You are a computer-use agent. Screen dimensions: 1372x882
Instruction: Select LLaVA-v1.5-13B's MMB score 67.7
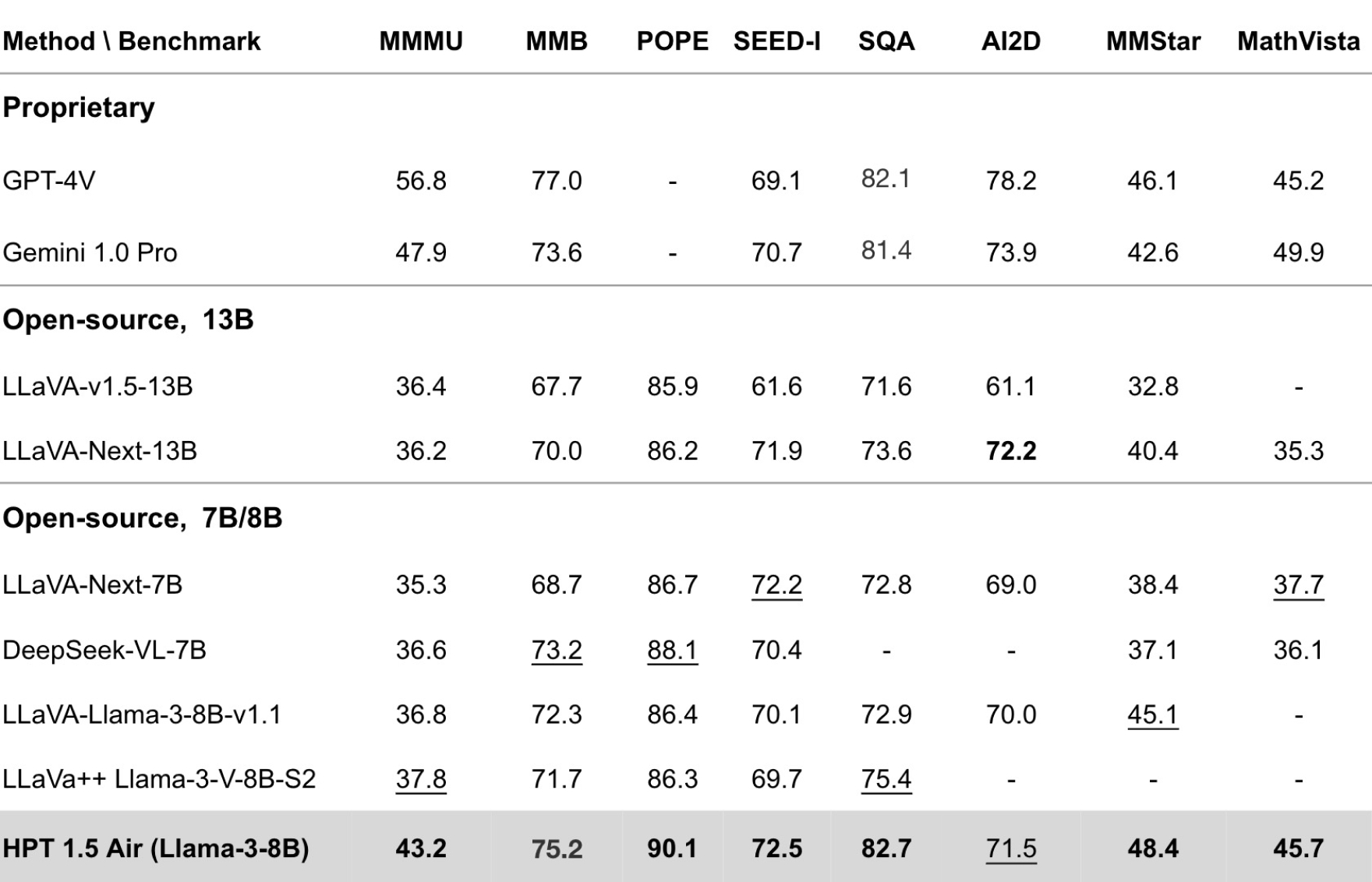tap(557, 386)
